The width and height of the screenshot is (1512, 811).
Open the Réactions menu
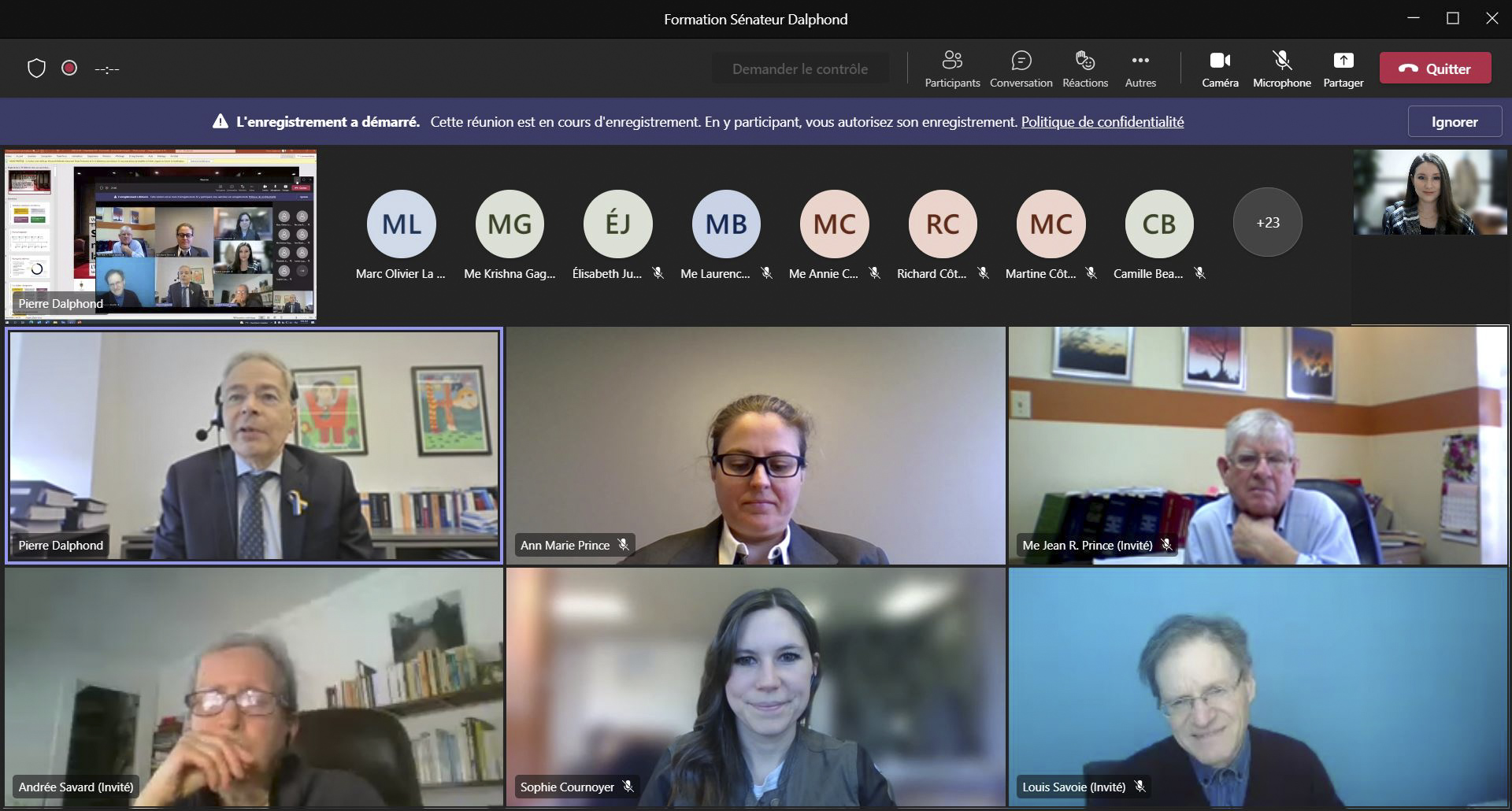coord(1084,69)
